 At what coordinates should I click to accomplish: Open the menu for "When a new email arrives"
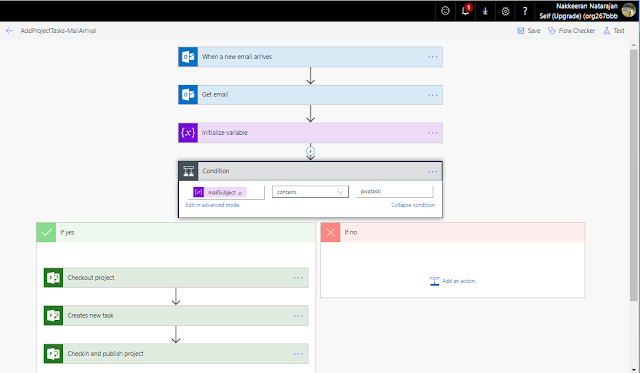(433, 57)
